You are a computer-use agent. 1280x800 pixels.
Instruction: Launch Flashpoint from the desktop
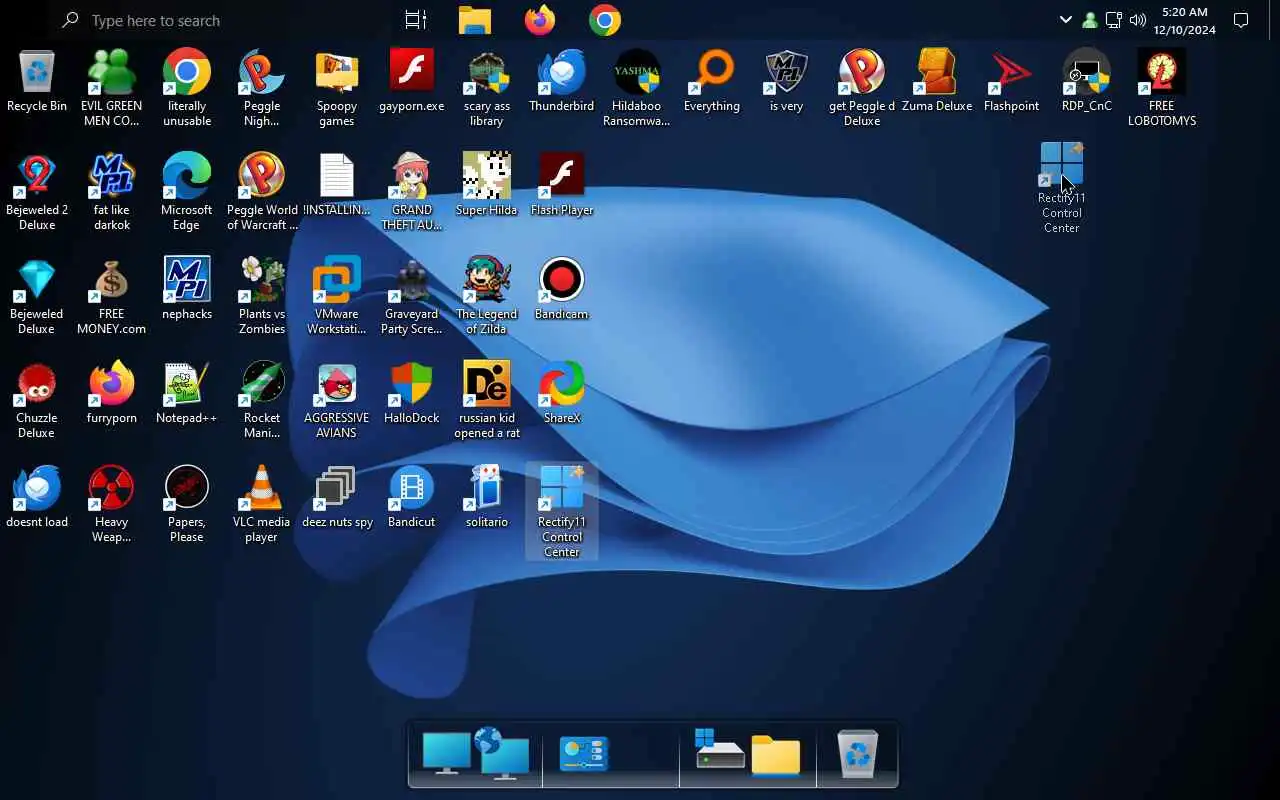point(1012,82)
